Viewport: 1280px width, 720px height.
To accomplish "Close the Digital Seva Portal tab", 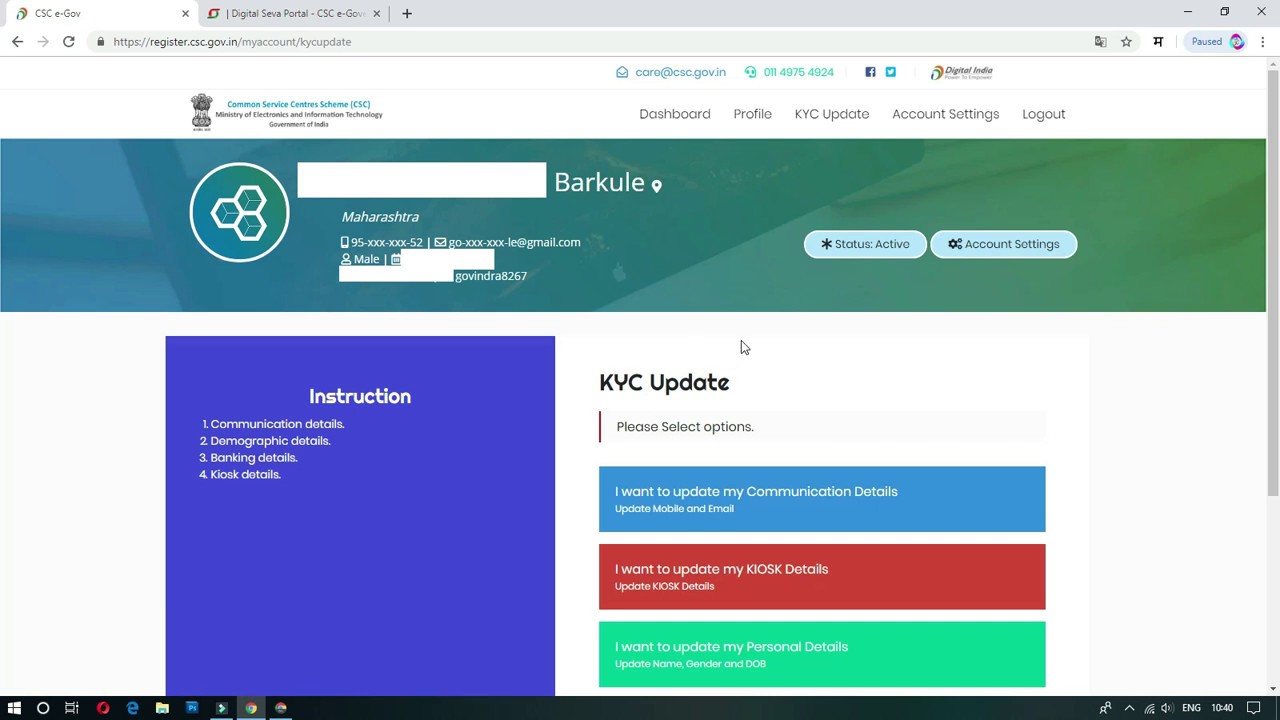I will [377, 14].
